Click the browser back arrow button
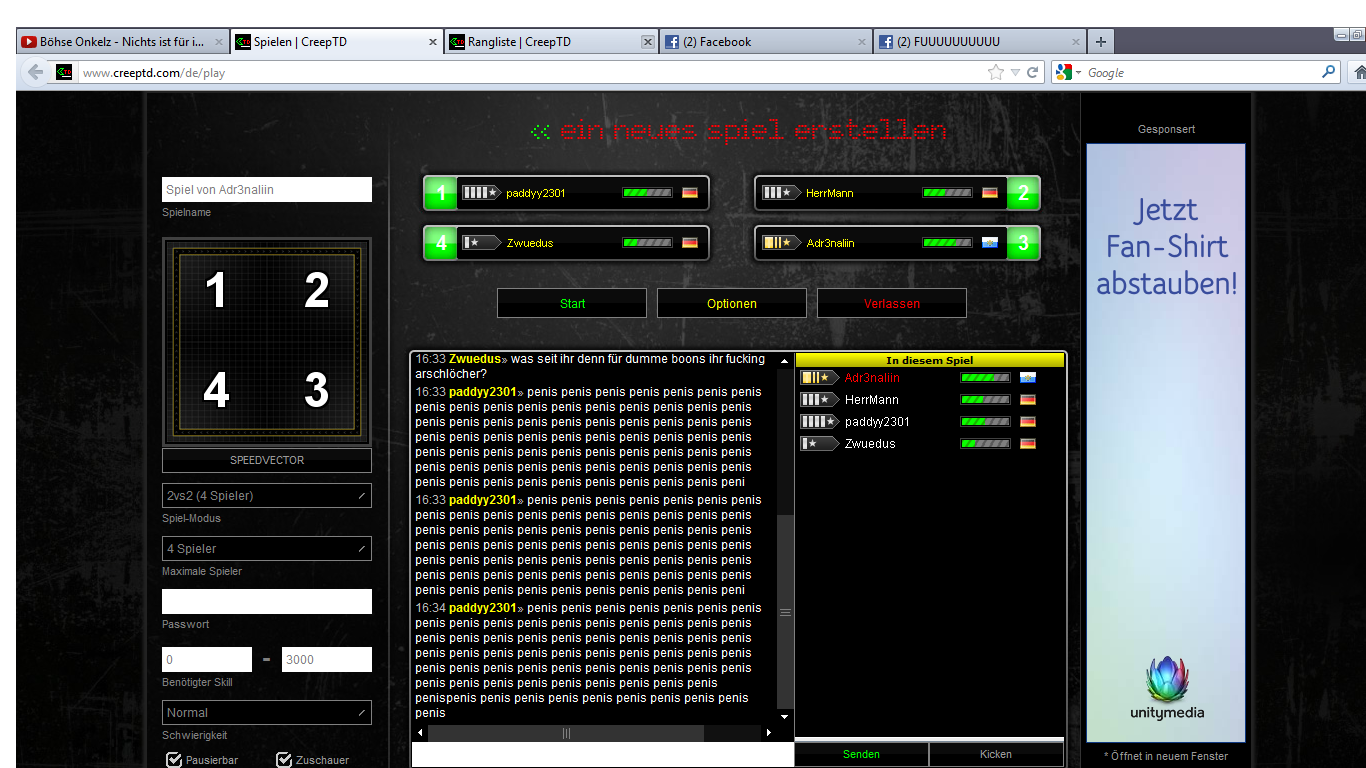This screenshot has height=768, width=1366. click(36, 72)
